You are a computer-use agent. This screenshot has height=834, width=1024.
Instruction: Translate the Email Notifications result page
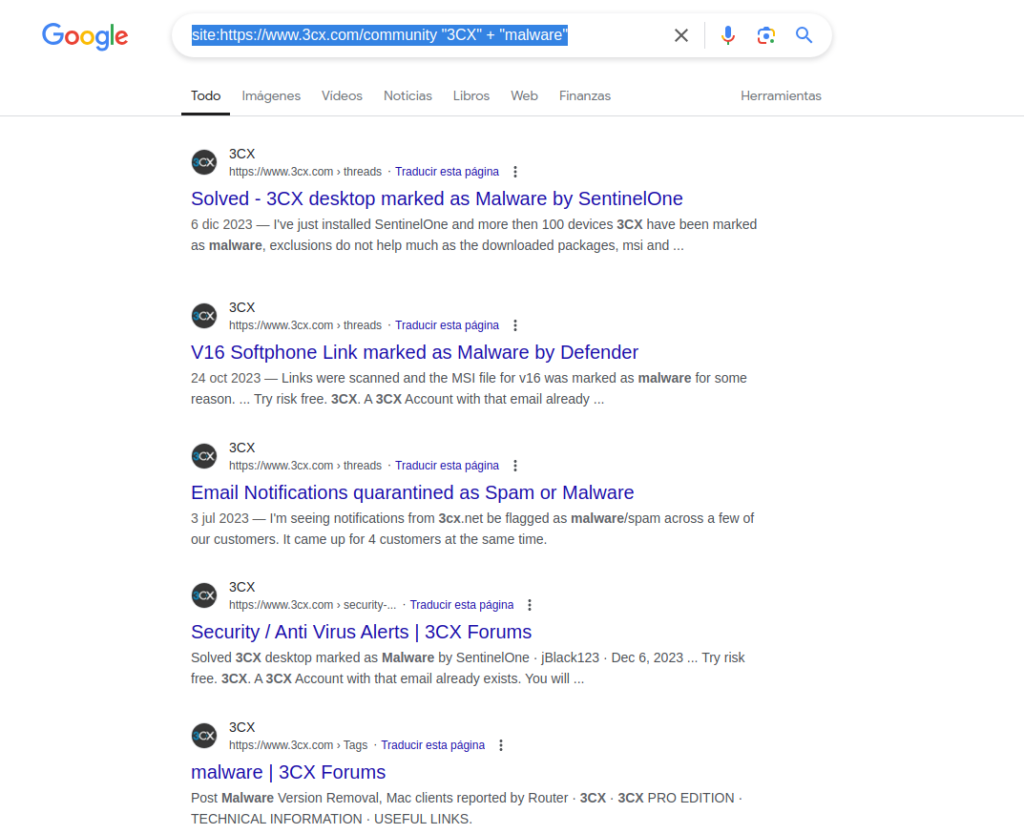pyautogui.click(x=446, y=465)
